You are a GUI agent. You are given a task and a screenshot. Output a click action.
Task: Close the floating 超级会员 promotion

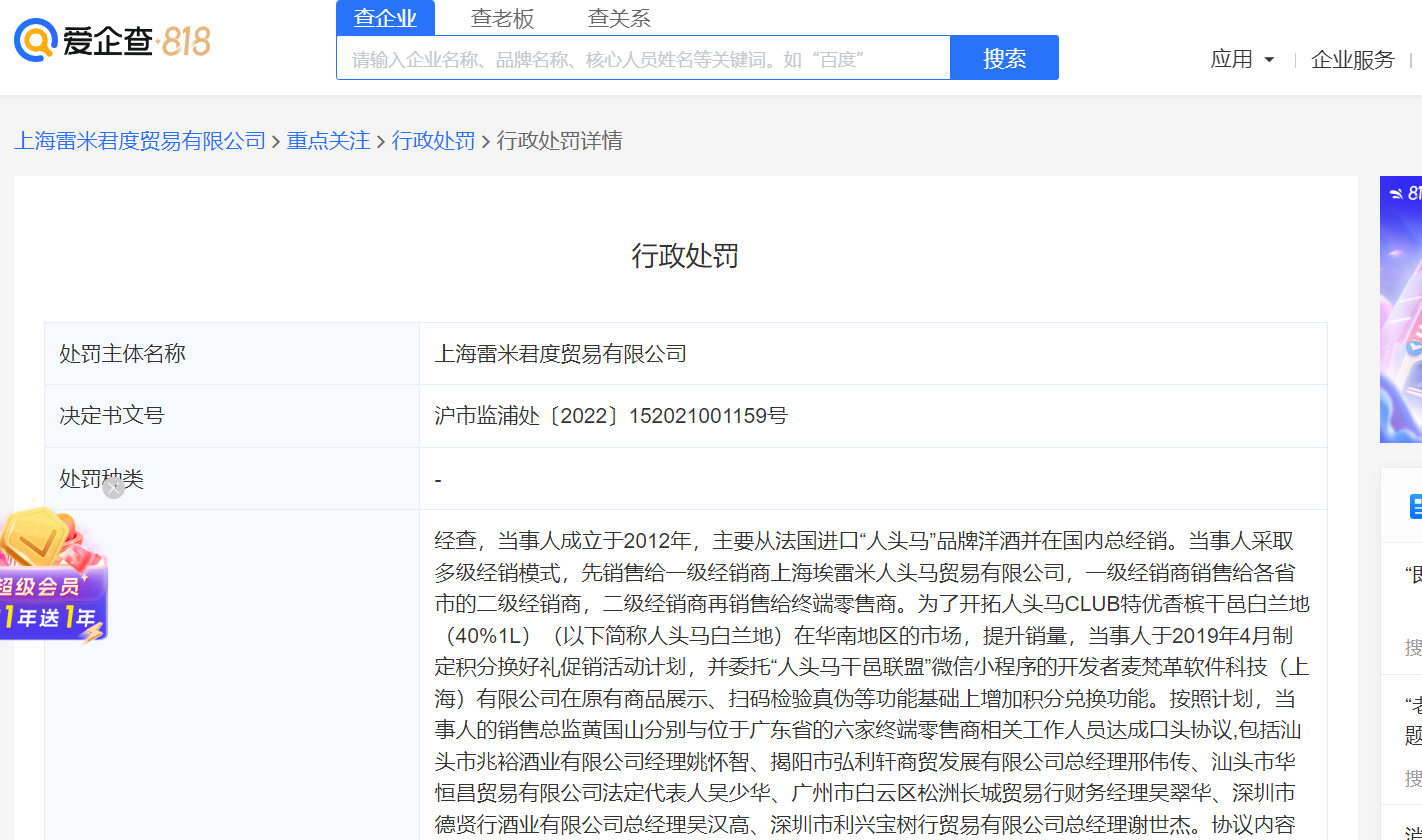[x=114, y=488]
